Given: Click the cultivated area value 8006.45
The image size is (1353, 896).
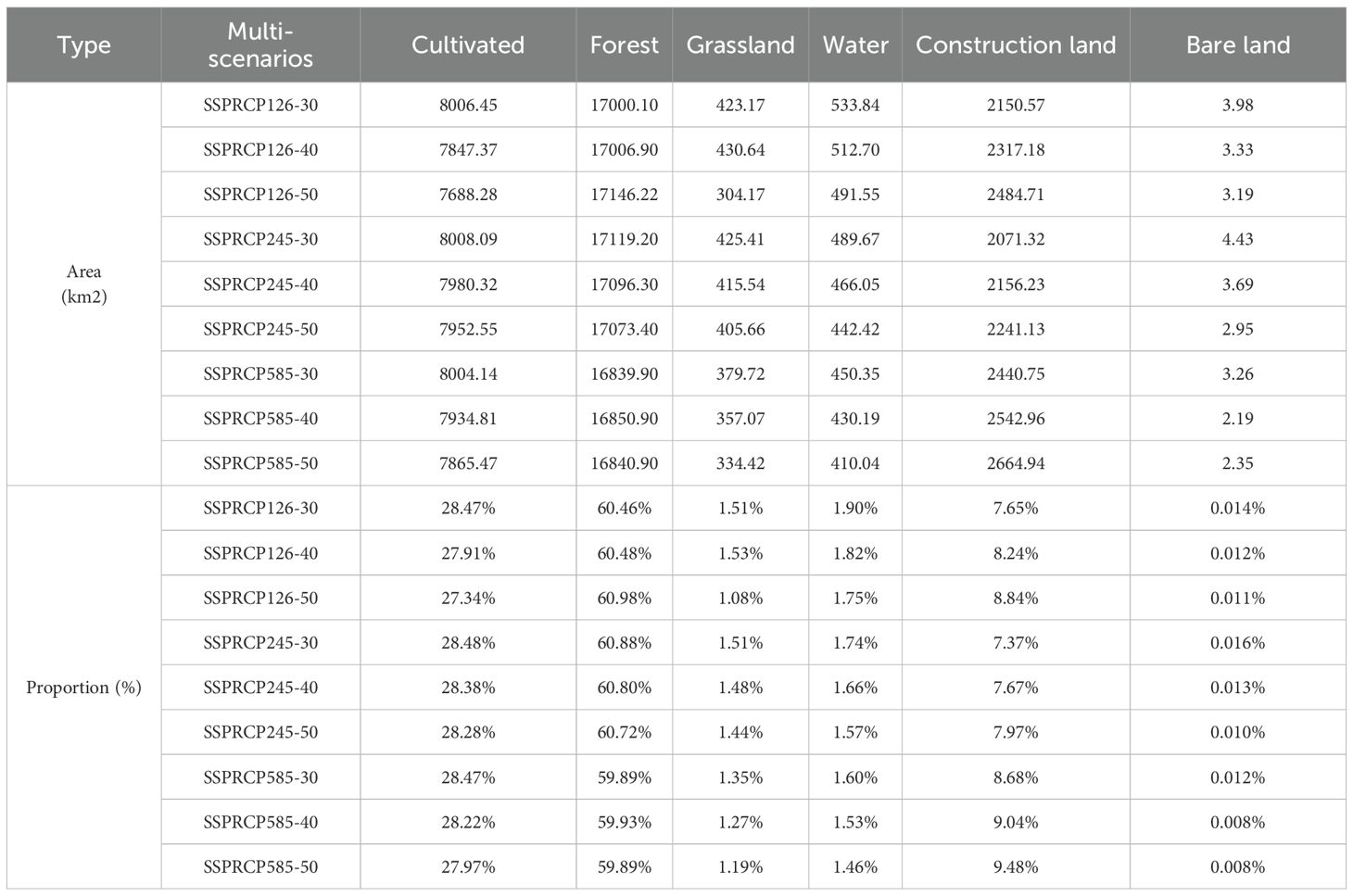Looking at the screenshot, I should coord(468,105).
